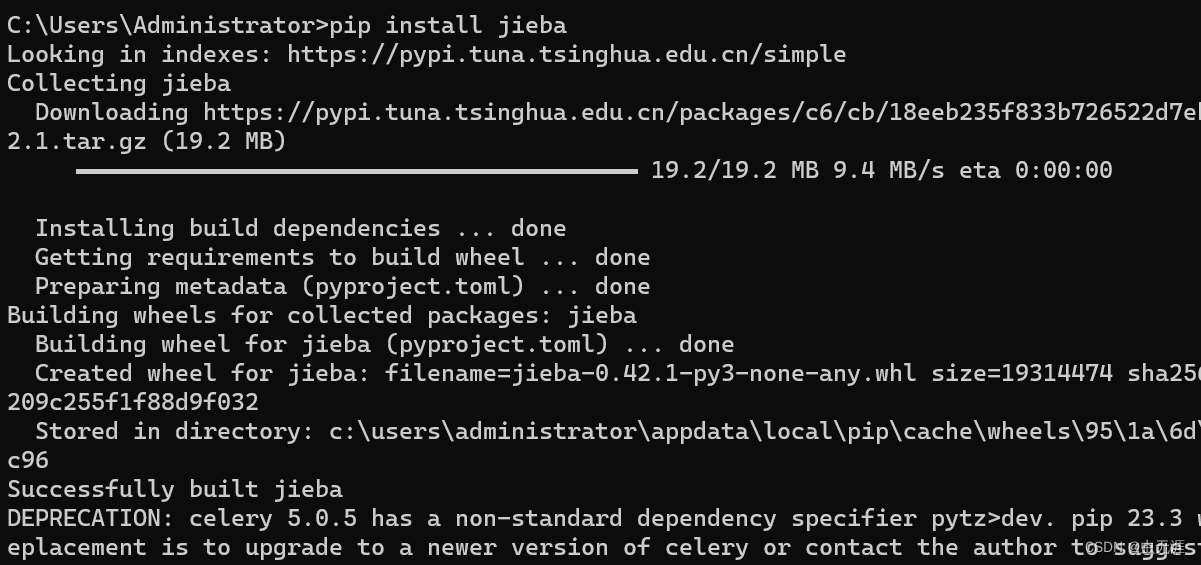Screen dimensions: 1201x565
Task: Click the download progress bar
Action: point(356,171)
